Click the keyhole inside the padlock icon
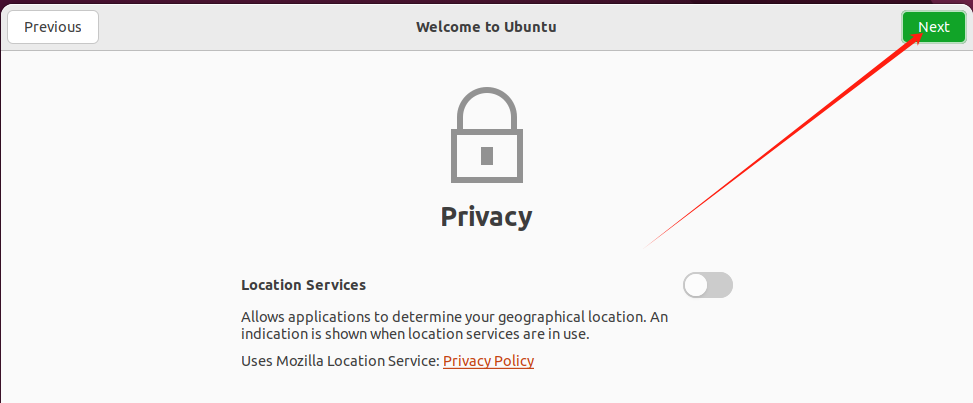The height and width of the screenshot is (403, 973). (x=486, y=156)
